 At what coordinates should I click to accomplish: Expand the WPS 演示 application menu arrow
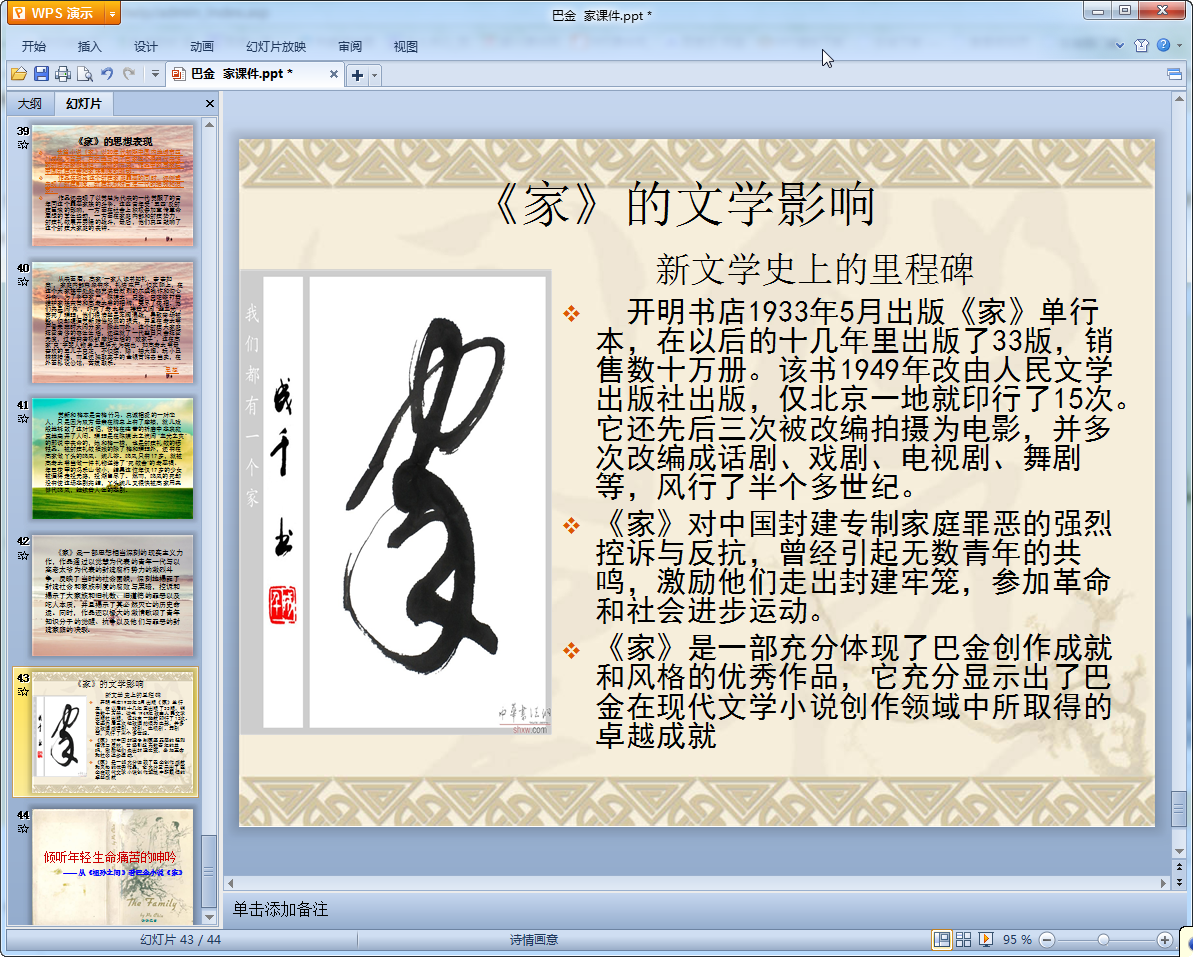[112, 13]
